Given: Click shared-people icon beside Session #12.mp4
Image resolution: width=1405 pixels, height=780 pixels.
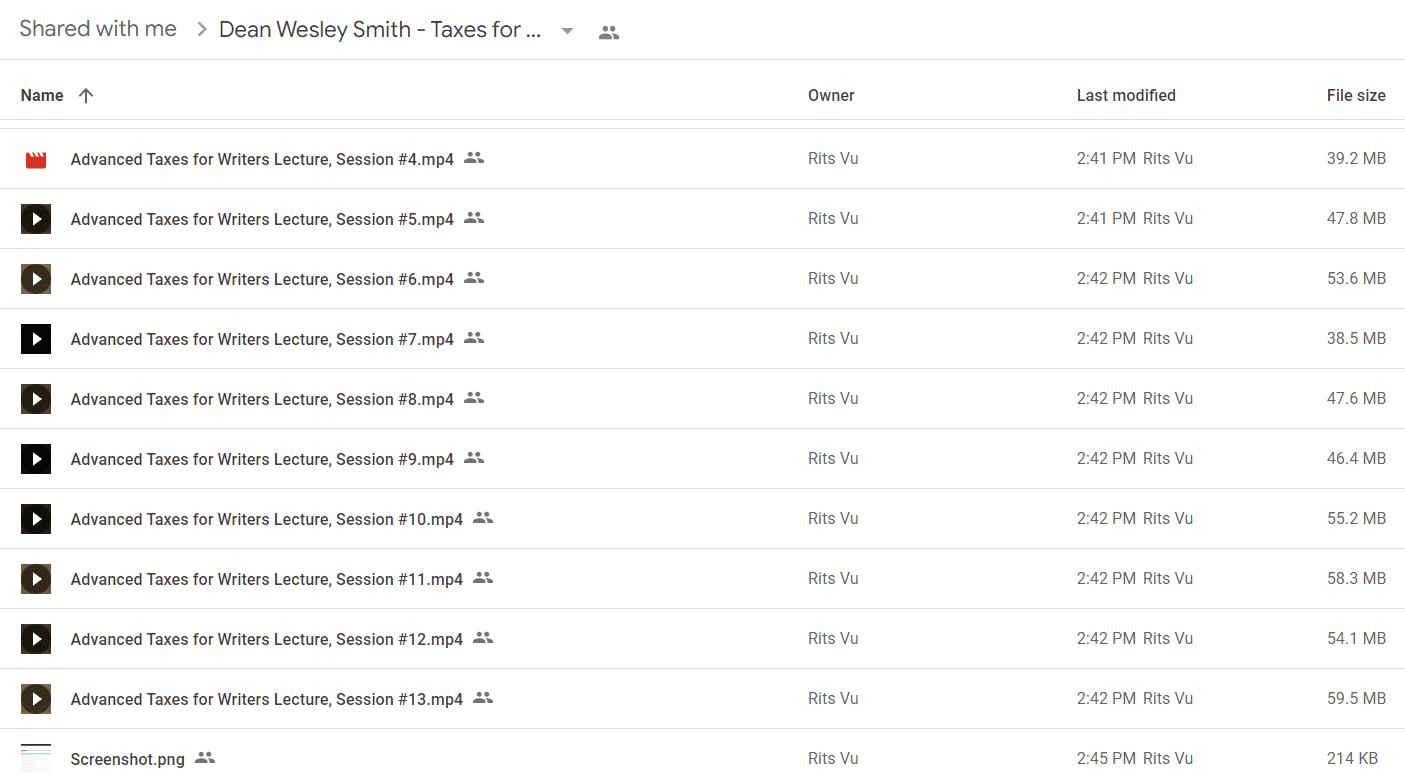Looking at the screenshot, I should tap(483, 638).
